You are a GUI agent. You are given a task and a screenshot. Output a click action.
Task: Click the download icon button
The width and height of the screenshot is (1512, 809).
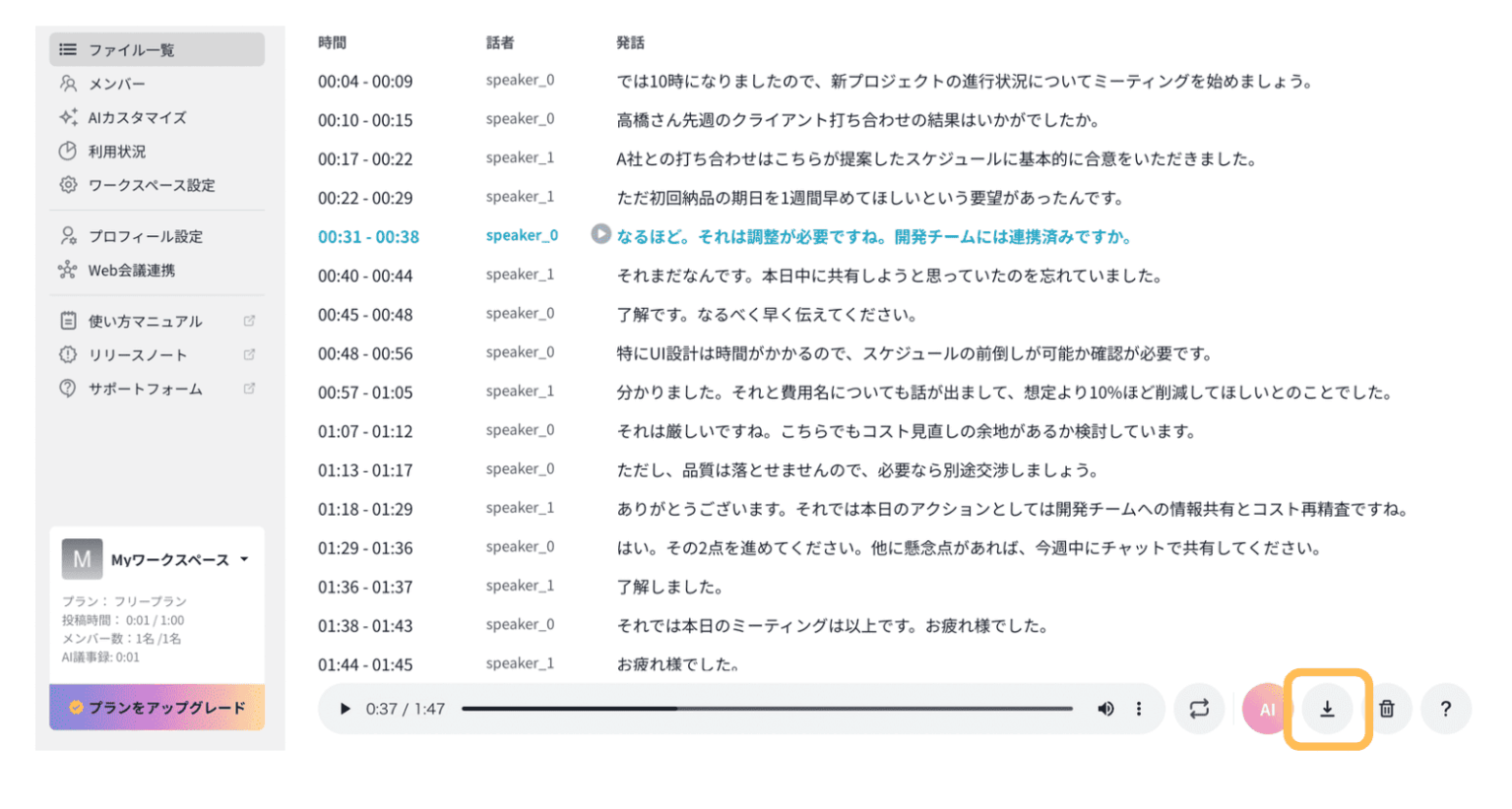(1327, 709)
